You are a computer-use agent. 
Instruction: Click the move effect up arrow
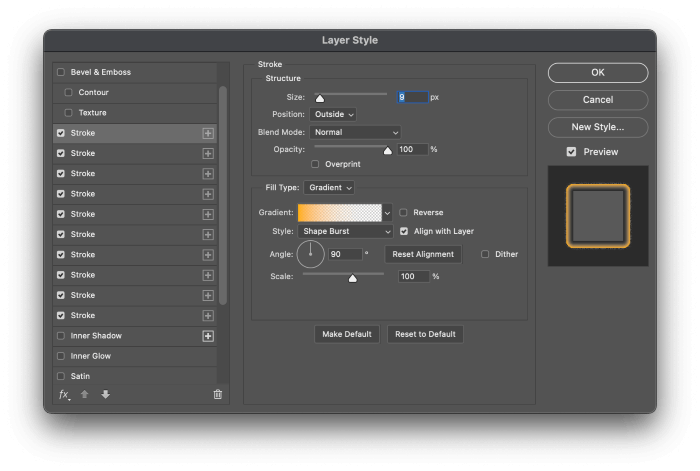coord(85,395)
